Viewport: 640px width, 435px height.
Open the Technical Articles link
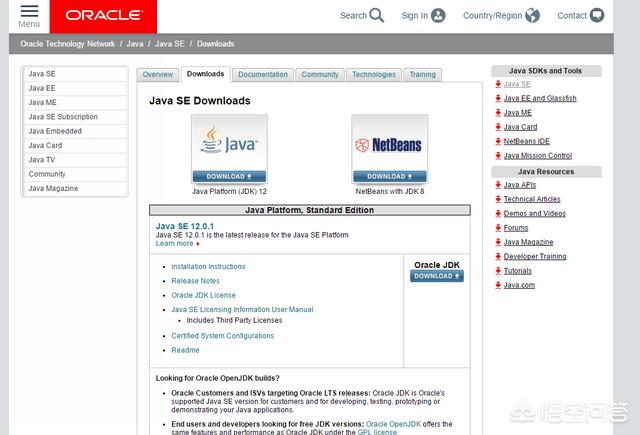point(532,199)
